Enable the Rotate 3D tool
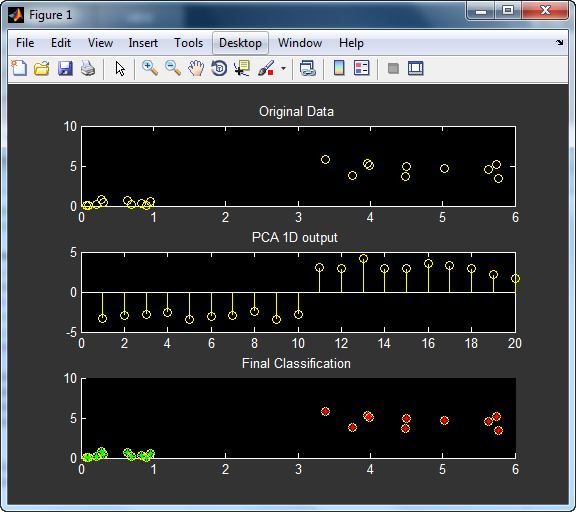Screen dimensions: 576x512 click(x=219, y=68)
